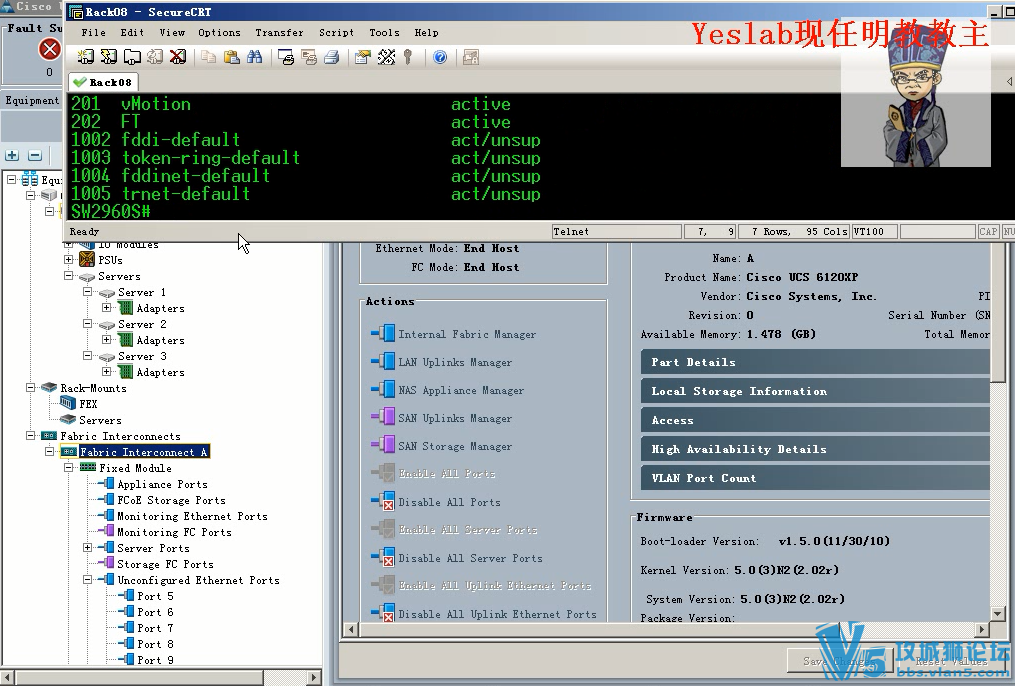Open LAN Uplinks Manager link

[x=454, y=362]
